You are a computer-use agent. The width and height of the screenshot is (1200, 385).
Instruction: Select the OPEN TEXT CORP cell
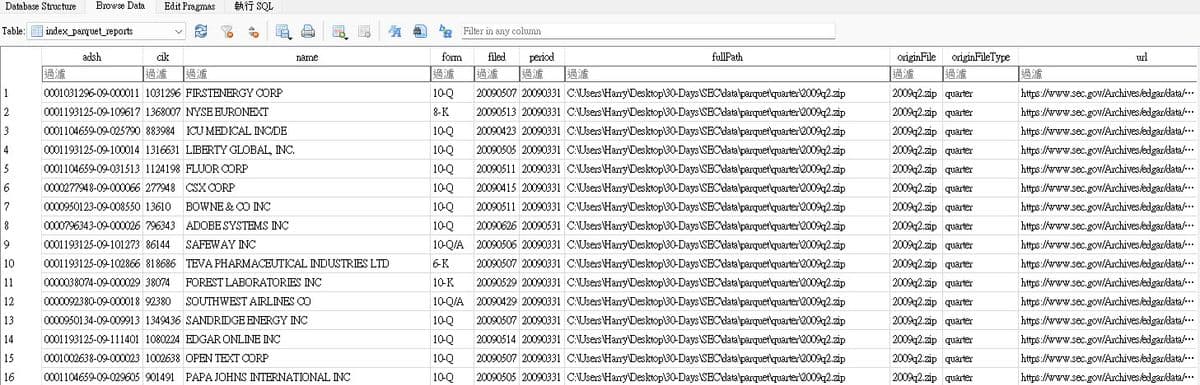pyautogui.click(x=306, y=358)
